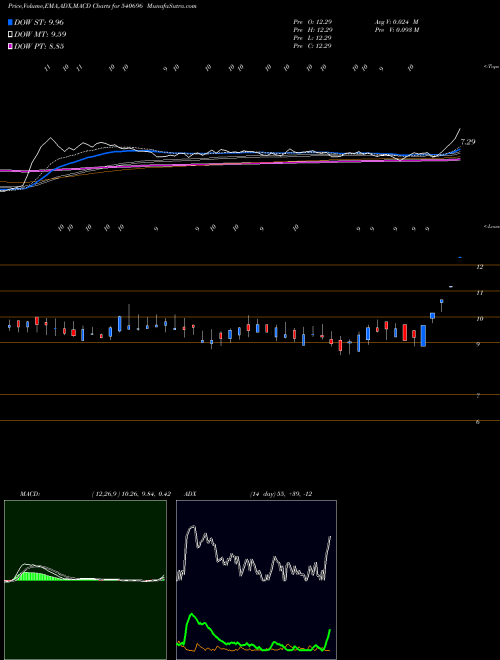The image size is (500, 660).
Task: Click the latest small blue candle above 12
Action: (460, 257)
